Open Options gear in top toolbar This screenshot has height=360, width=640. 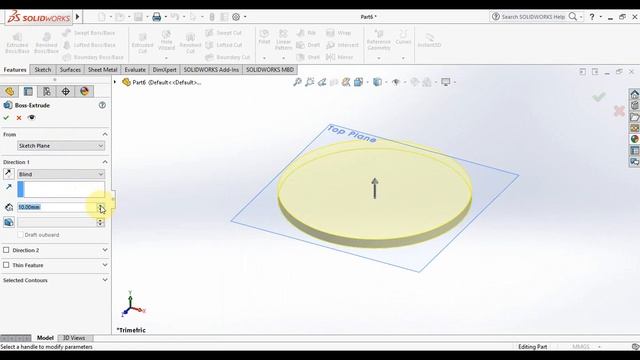[236, 17]
